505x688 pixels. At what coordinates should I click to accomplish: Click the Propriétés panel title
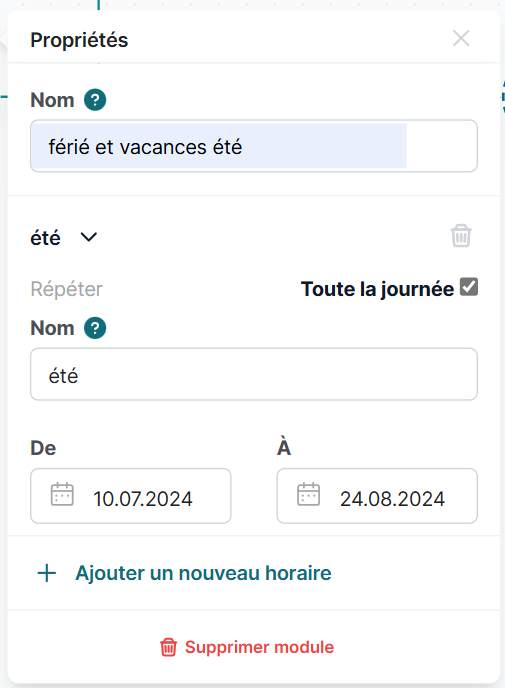pos(79,40)
